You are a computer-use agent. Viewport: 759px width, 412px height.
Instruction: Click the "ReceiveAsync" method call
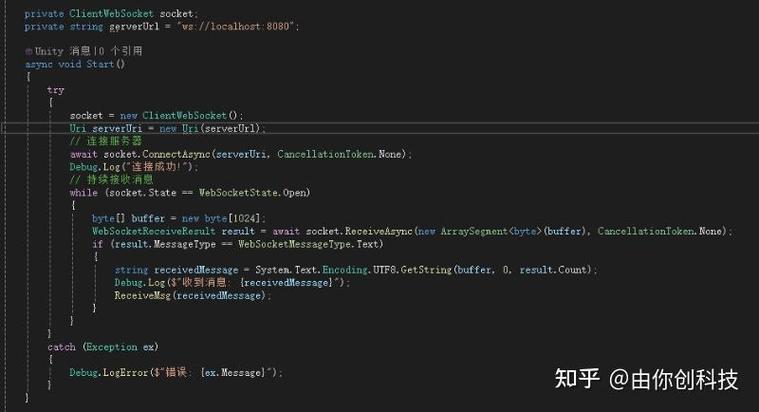point(379,231)
